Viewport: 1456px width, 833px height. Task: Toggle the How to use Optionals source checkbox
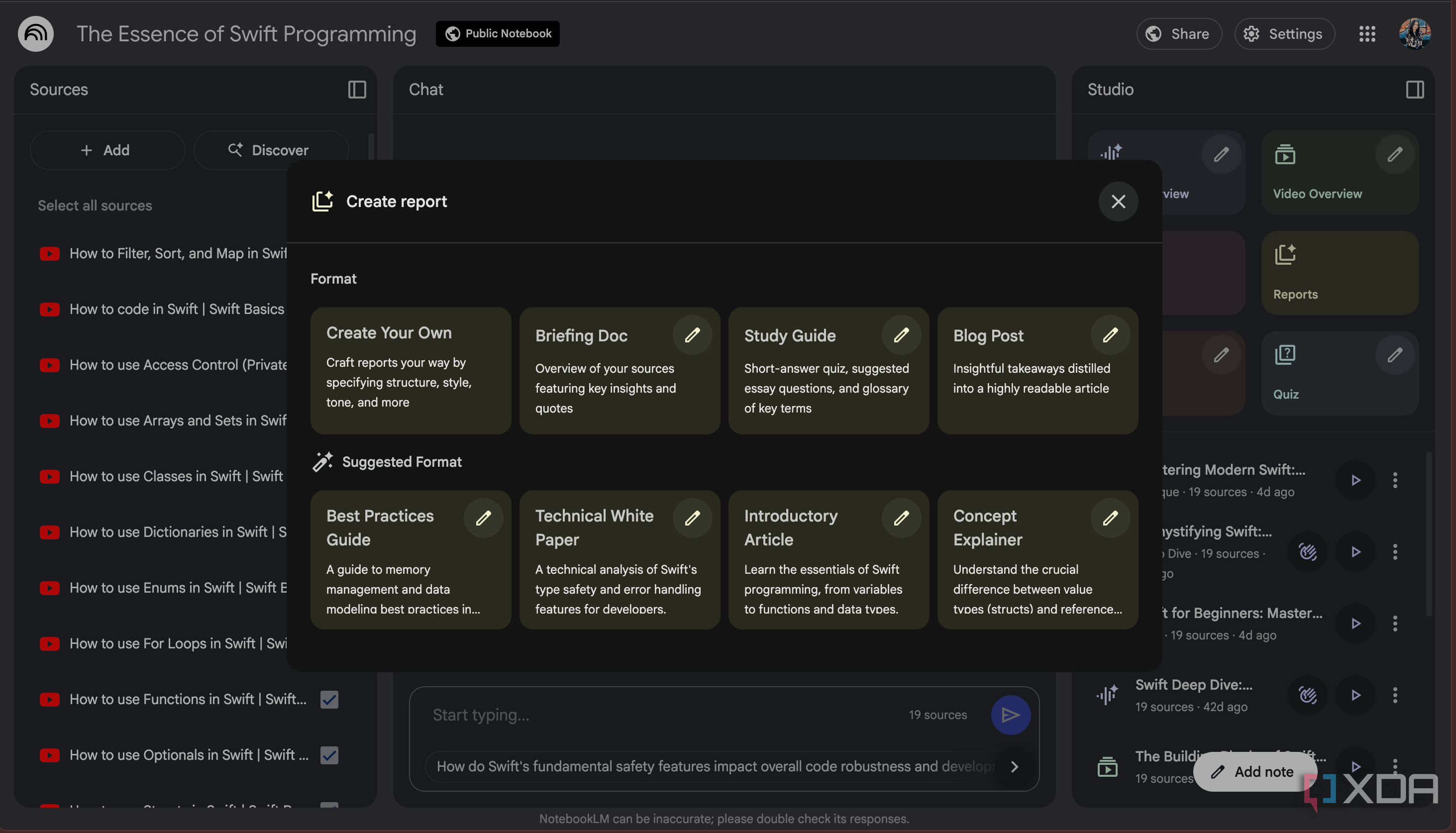[329, 754]
